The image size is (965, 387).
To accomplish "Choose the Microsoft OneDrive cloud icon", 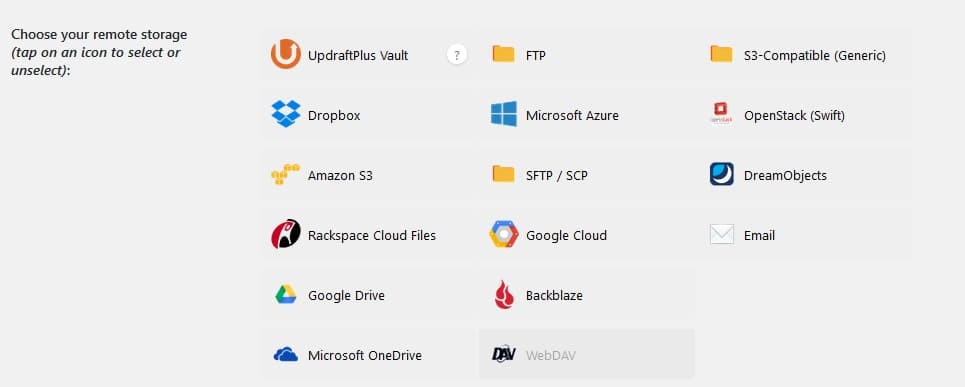I will tap(286, 354).
